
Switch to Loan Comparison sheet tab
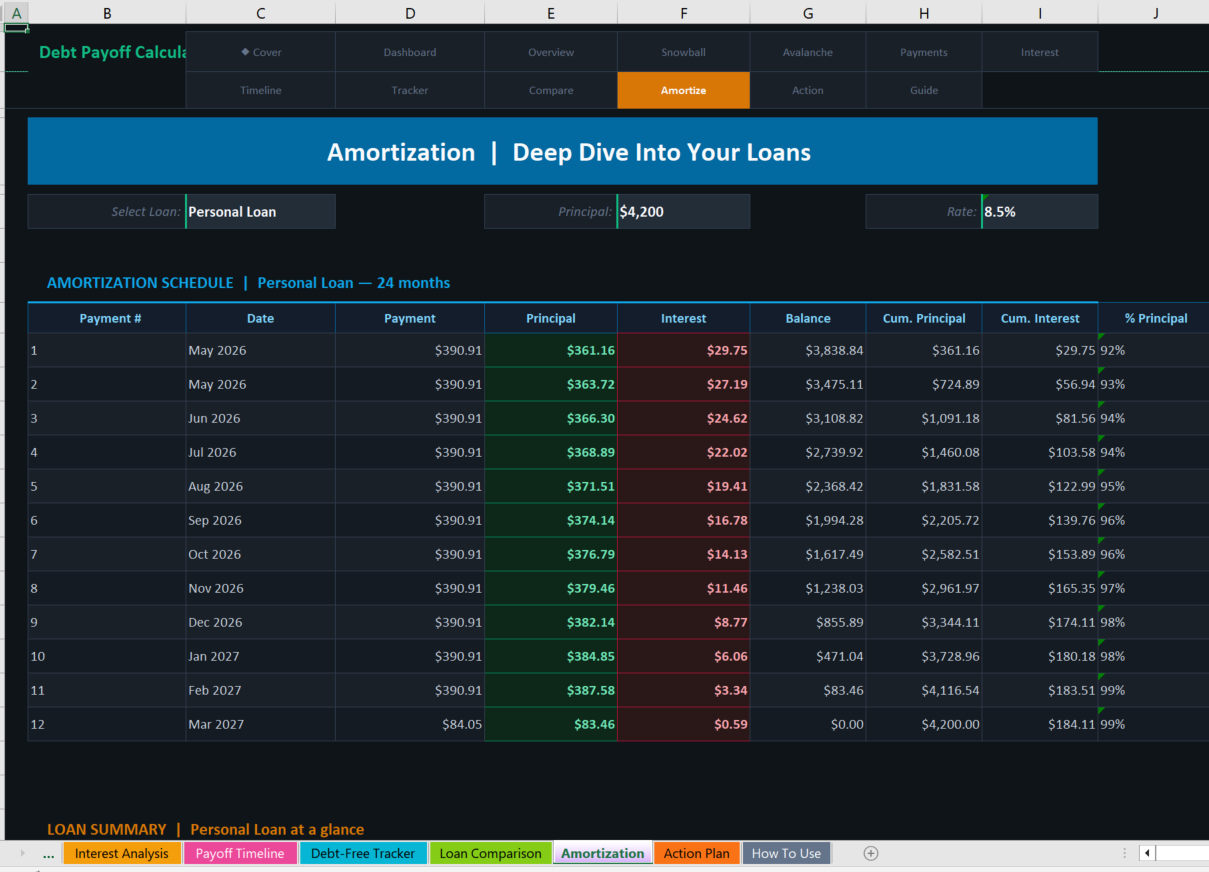(x=490, y=853)
